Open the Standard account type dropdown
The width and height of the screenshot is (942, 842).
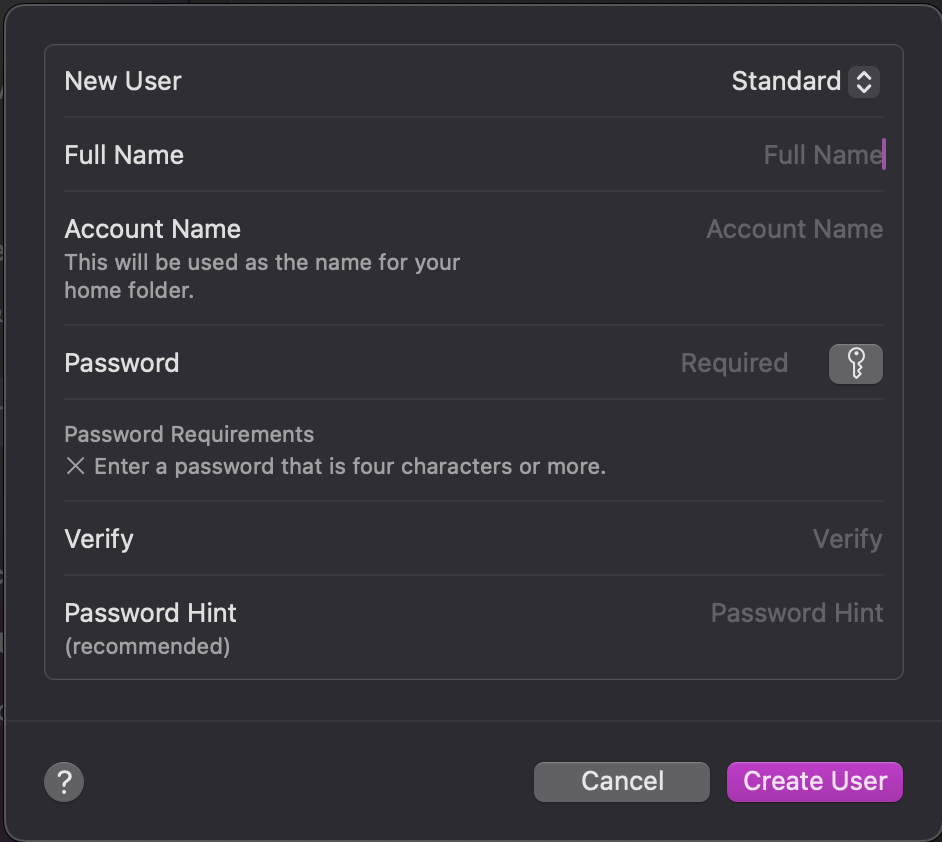[x=786, y=81]
